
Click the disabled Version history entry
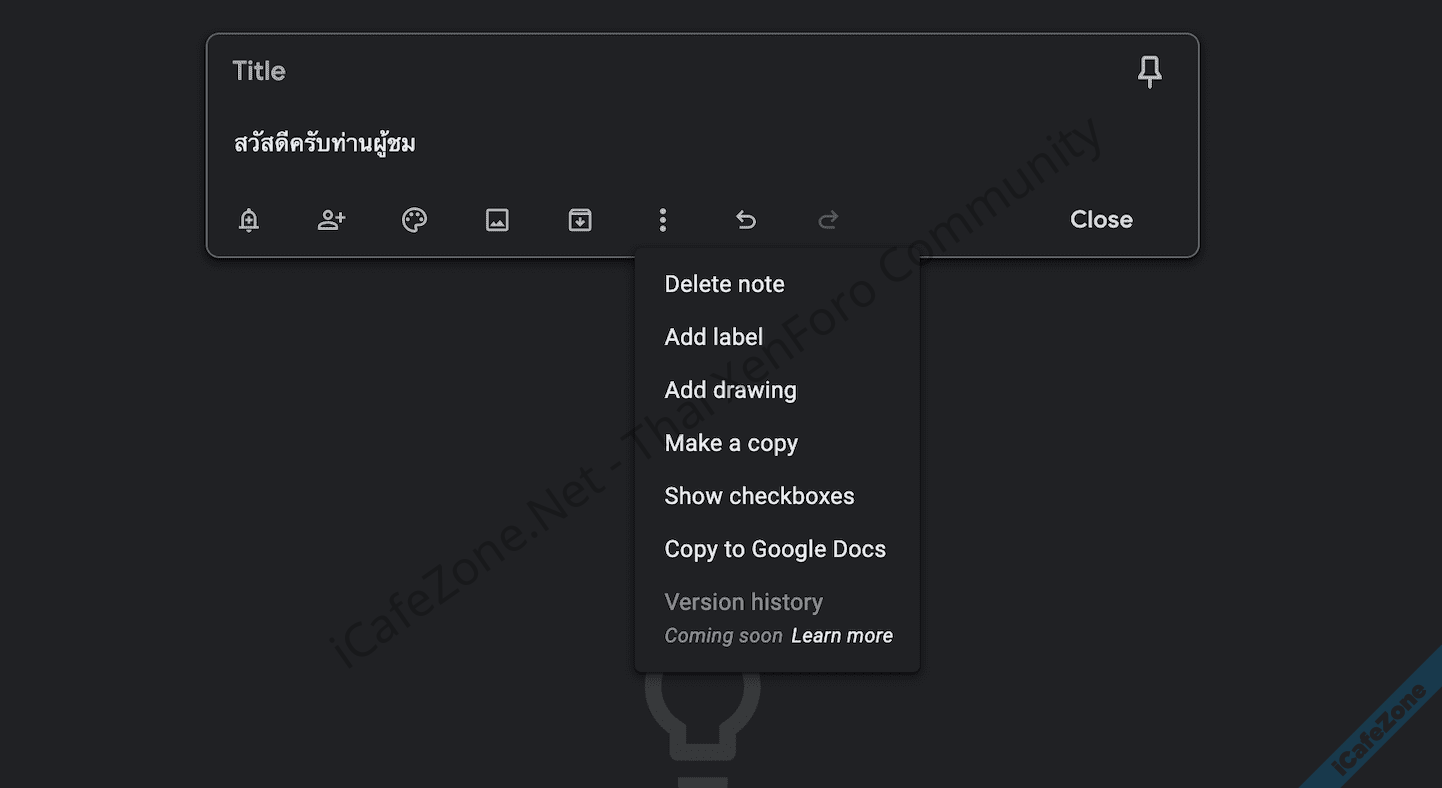click(743, 602)
